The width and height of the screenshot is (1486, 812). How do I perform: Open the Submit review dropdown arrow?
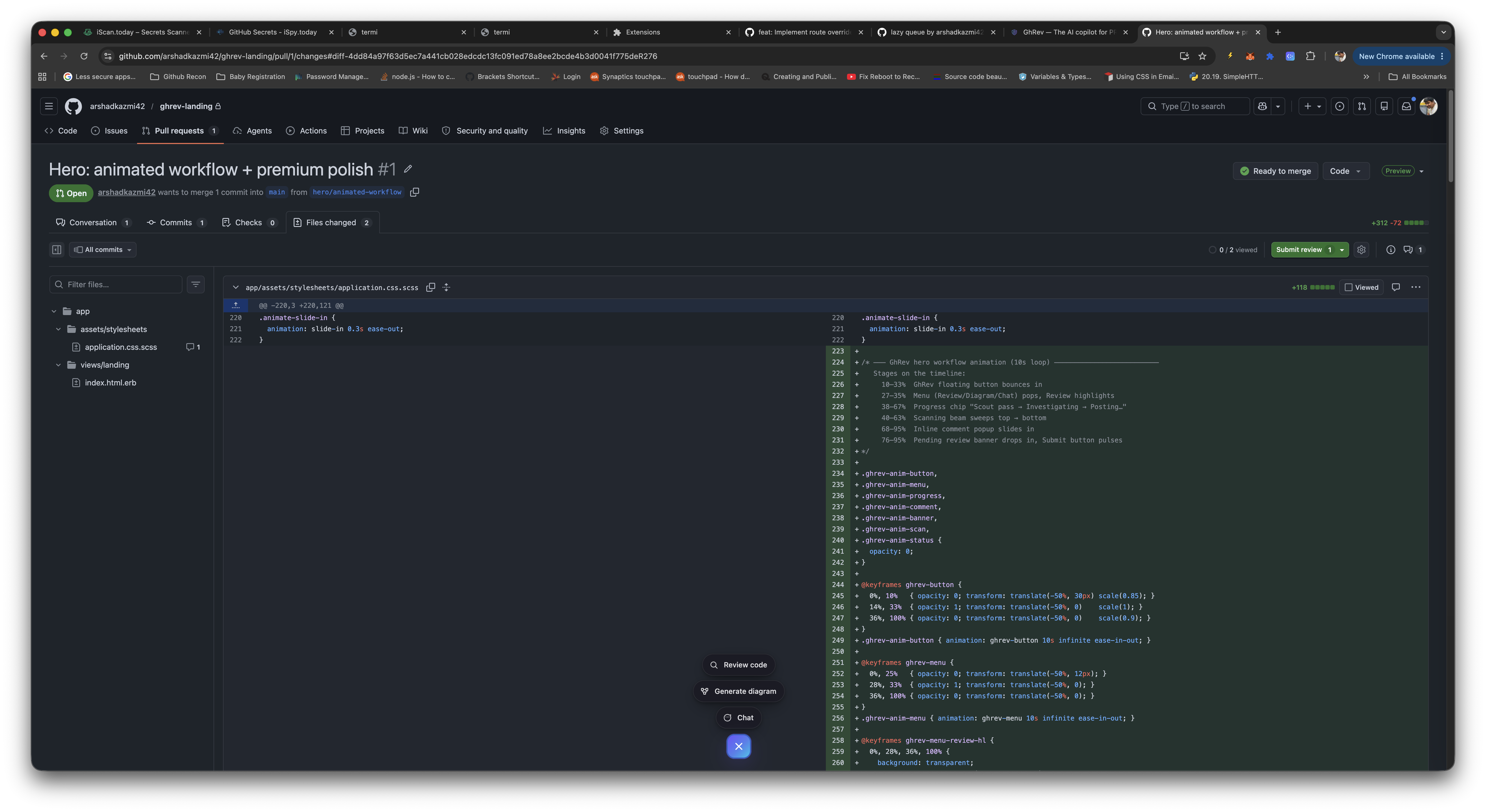pos(1342,250)
